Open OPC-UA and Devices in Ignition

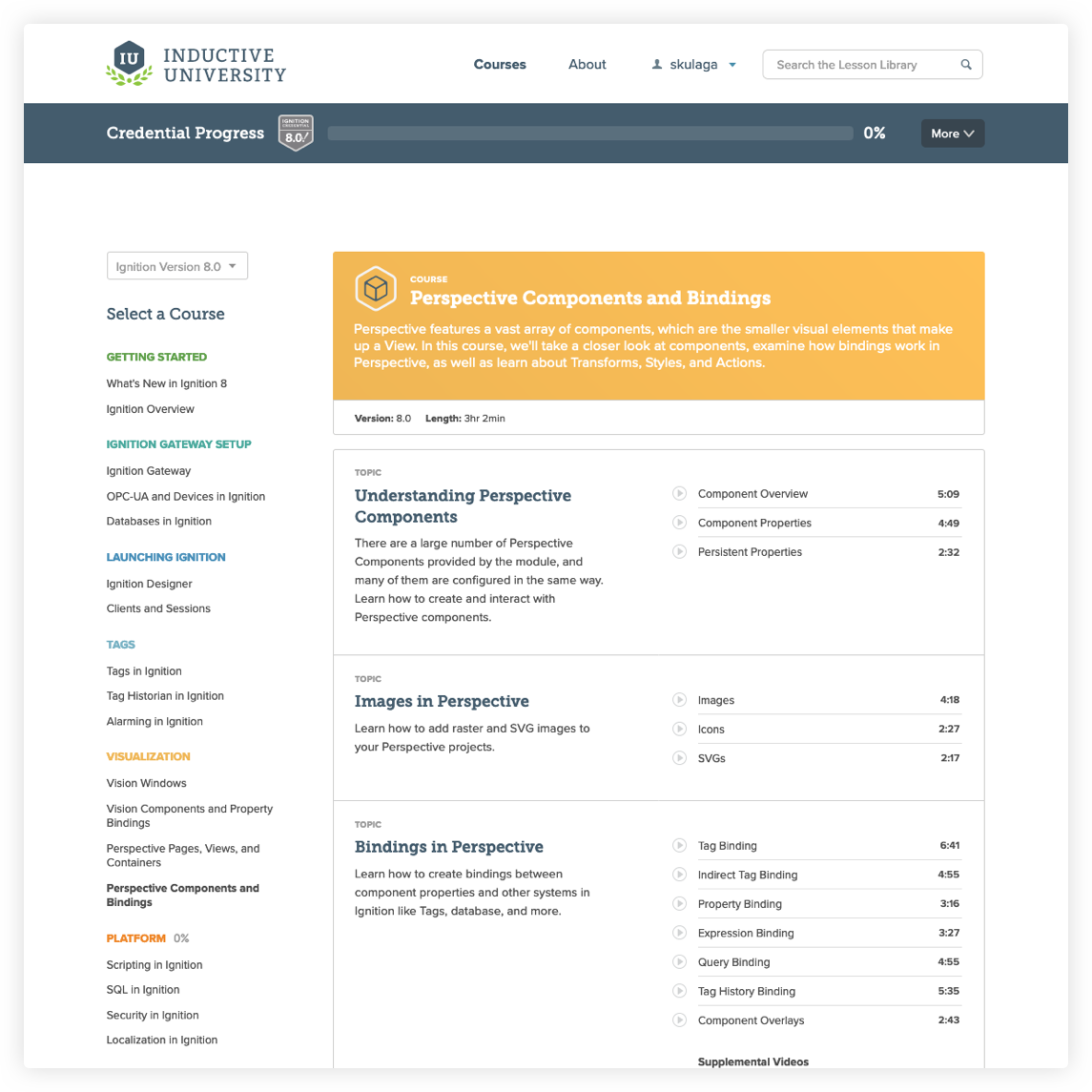tap(186, 496)
